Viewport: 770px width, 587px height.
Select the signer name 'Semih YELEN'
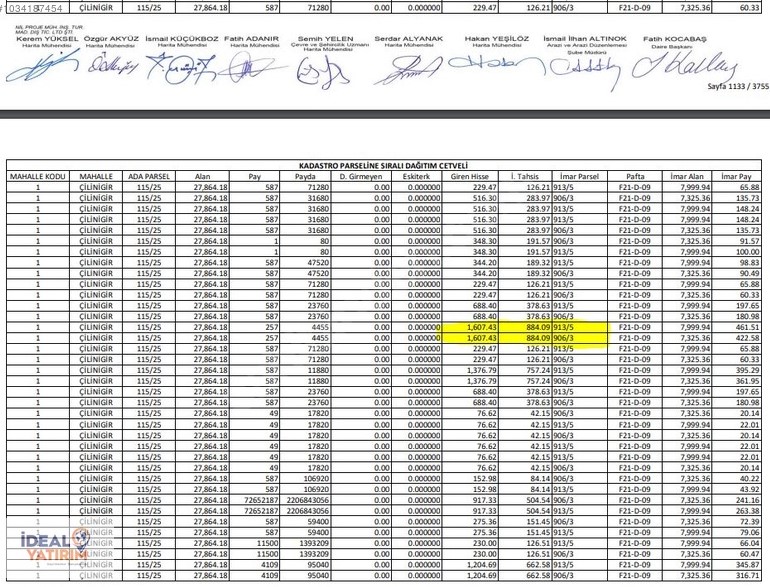coord(326,38)
